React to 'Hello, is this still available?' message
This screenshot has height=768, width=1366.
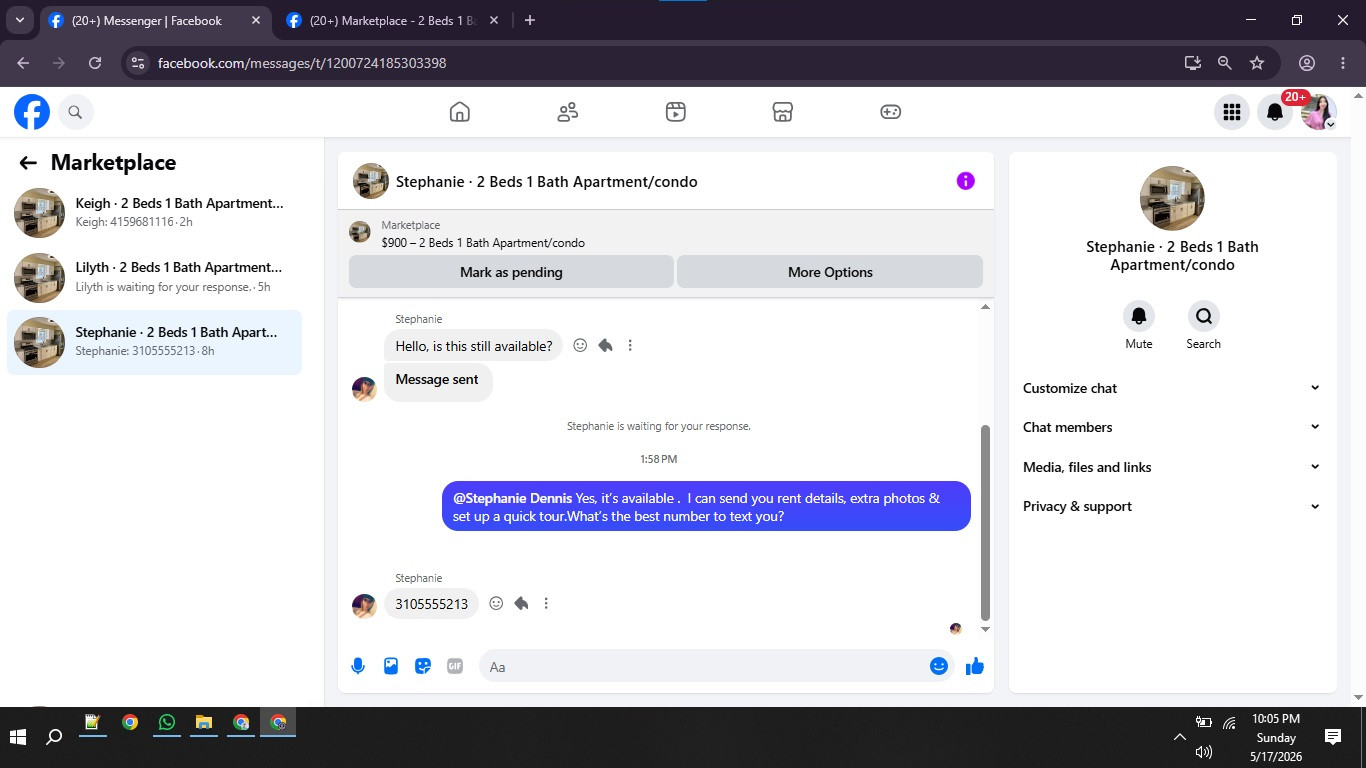pos(580,345)
